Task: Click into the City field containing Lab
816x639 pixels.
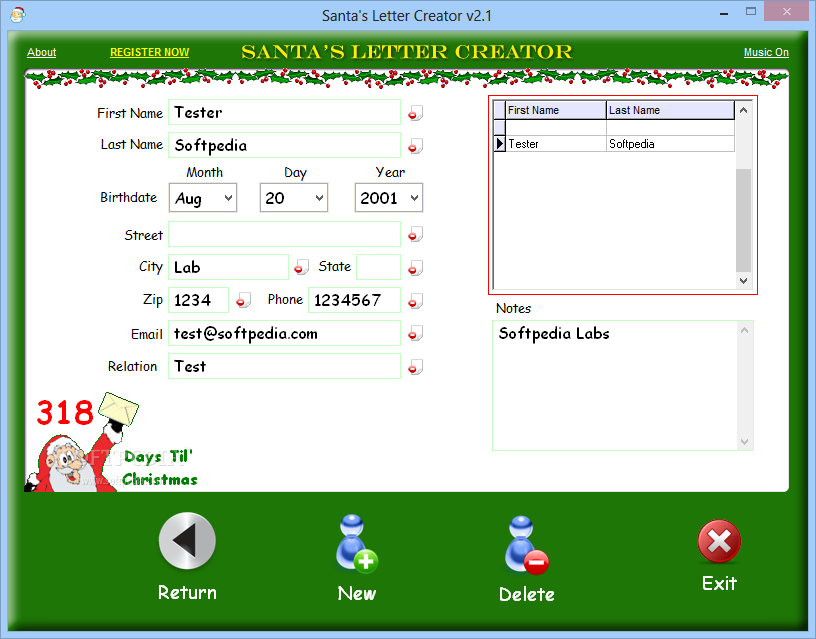Action: pos(228,267)
